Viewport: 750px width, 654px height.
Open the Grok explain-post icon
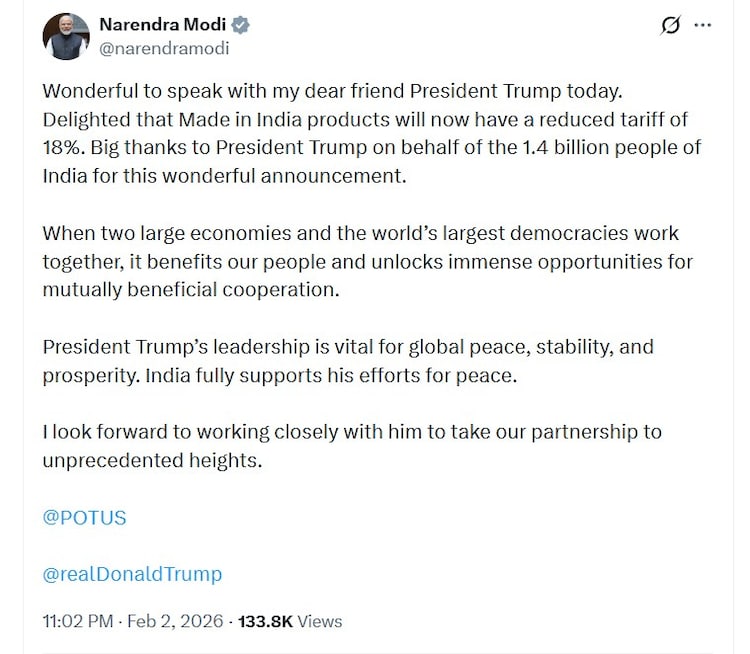click(x=670, y=25)
